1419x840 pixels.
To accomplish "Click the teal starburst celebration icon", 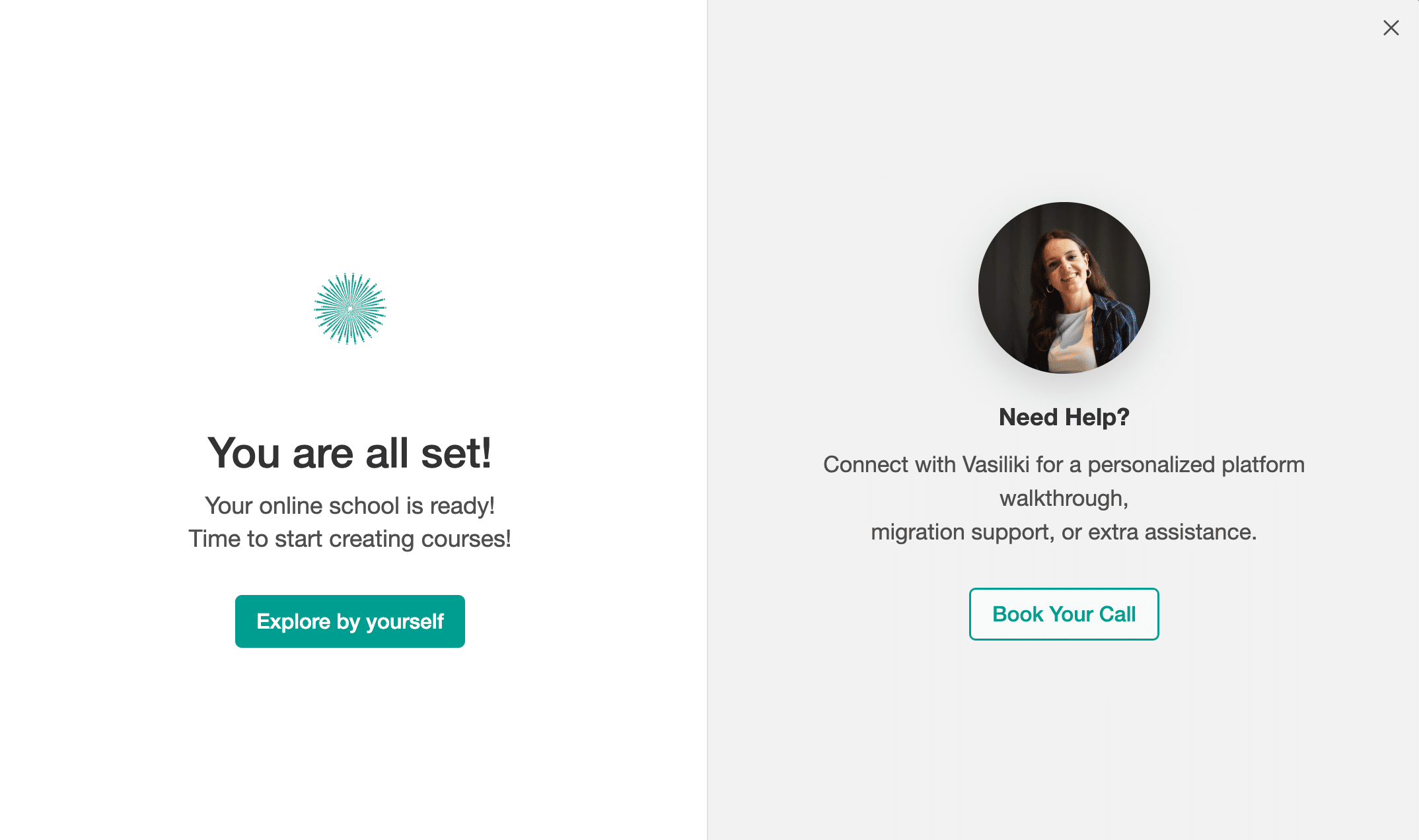I will click(x=350, y=308).
